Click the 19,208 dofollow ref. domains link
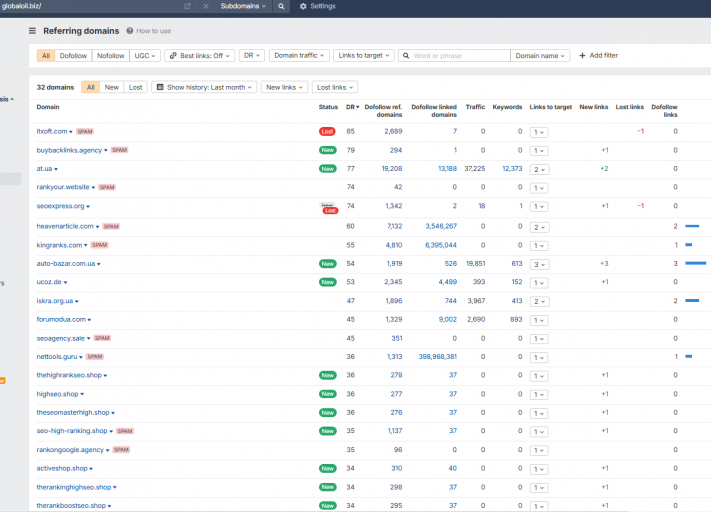This screenshot has width=711, height=512. click(x=392, y=169)
